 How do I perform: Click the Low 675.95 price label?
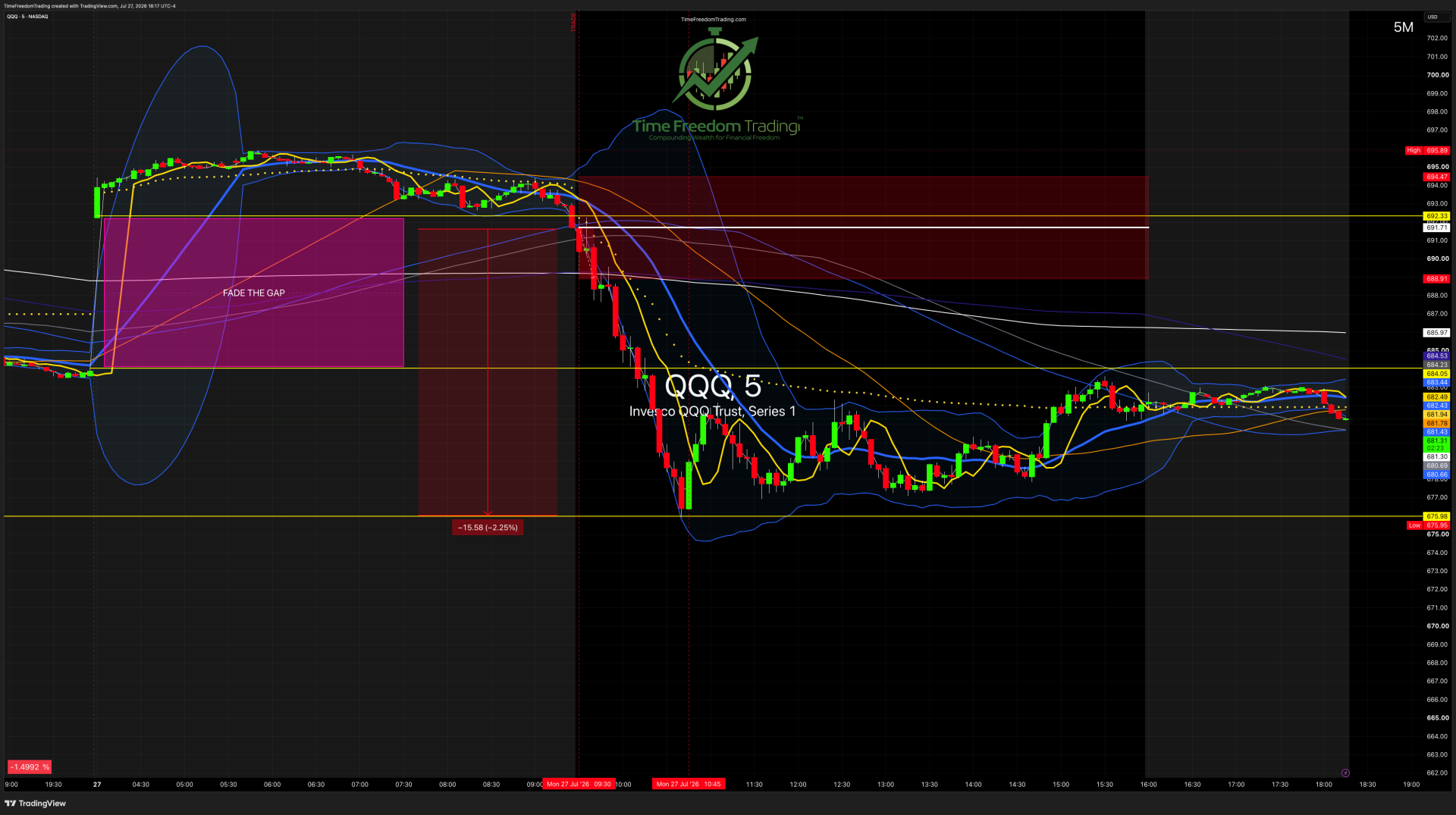1428,525
